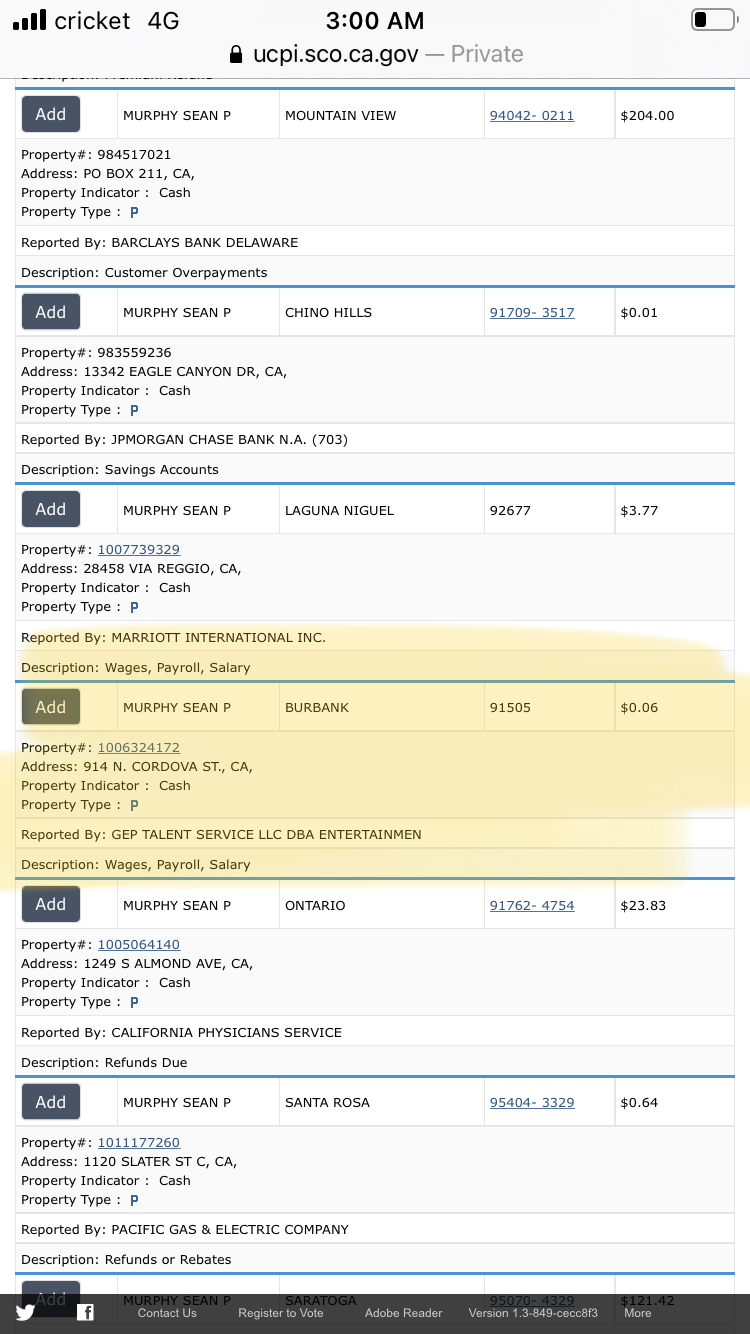750x1334 pixels.
Task: Select Description: Refunds or Rebates row
Action: click(x=375, y=1259)
